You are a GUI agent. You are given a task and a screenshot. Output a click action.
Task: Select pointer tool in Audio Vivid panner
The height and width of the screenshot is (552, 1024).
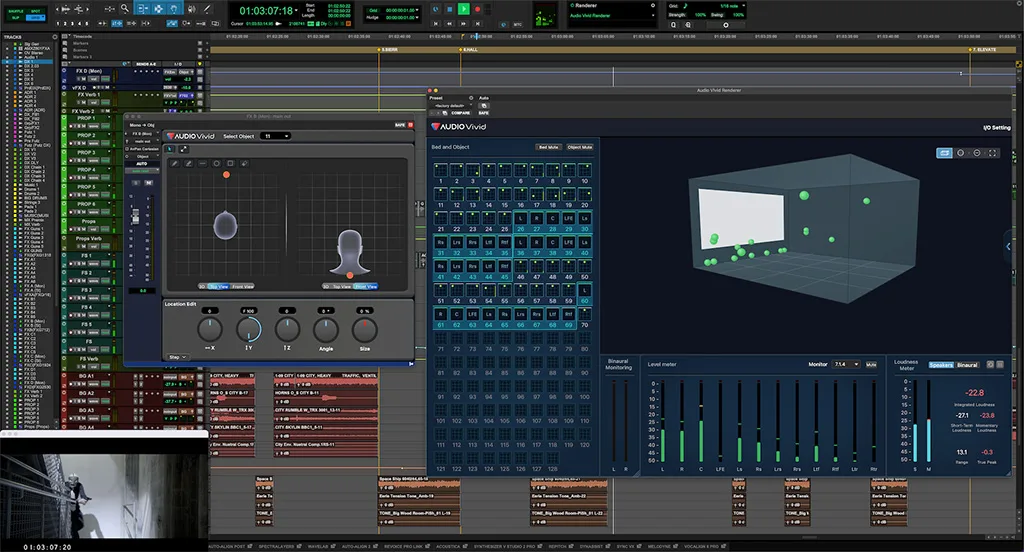pos(170,149)
